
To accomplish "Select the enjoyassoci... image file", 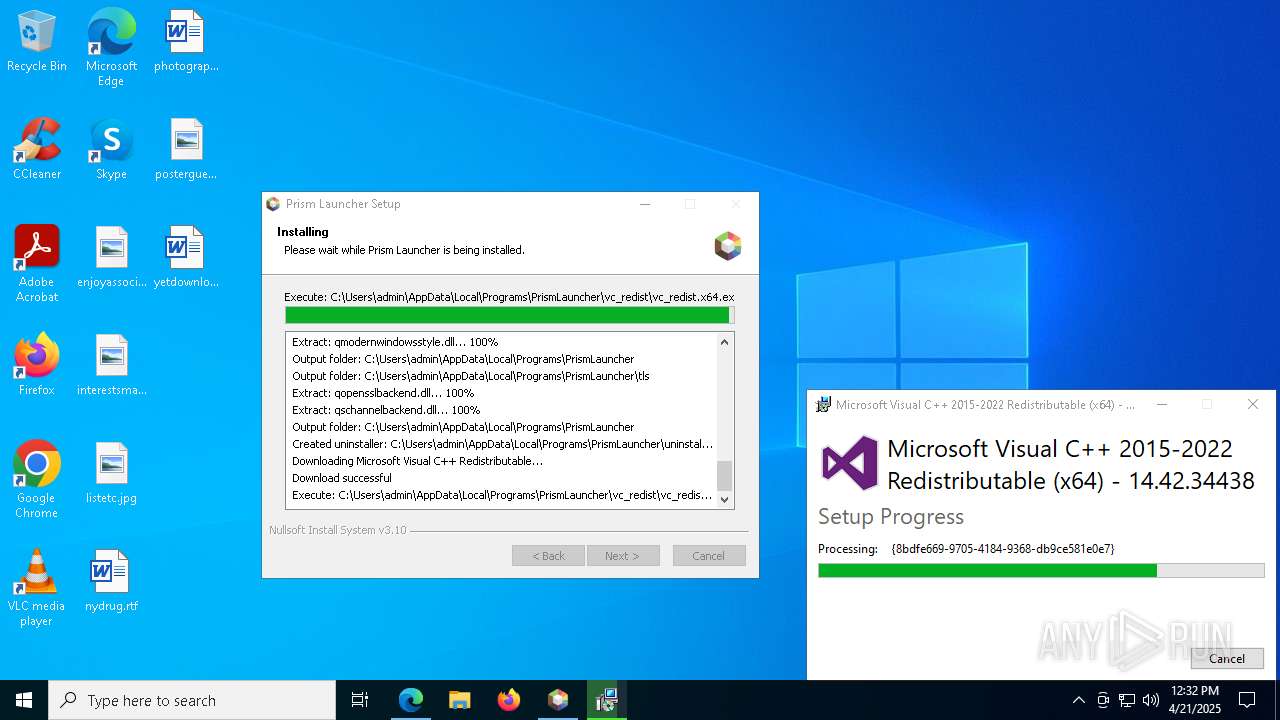I will point(111,257).
